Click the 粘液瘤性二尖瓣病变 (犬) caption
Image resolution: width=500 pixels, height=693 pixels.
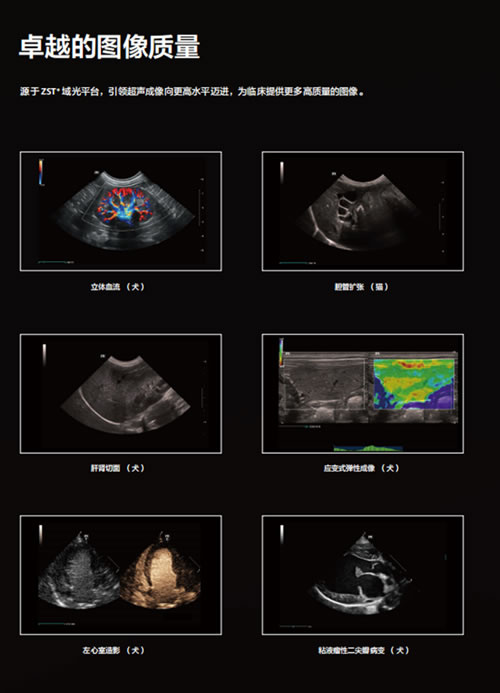click(x=363, y=650)
